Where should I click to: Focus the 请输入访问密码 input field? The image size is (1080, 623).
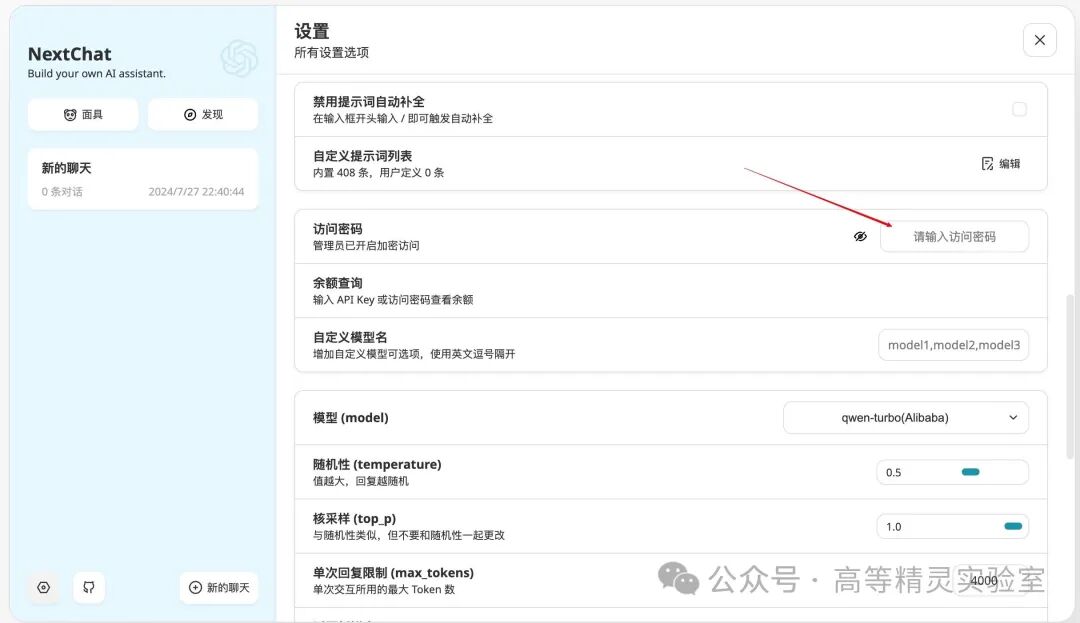point(955,236)
